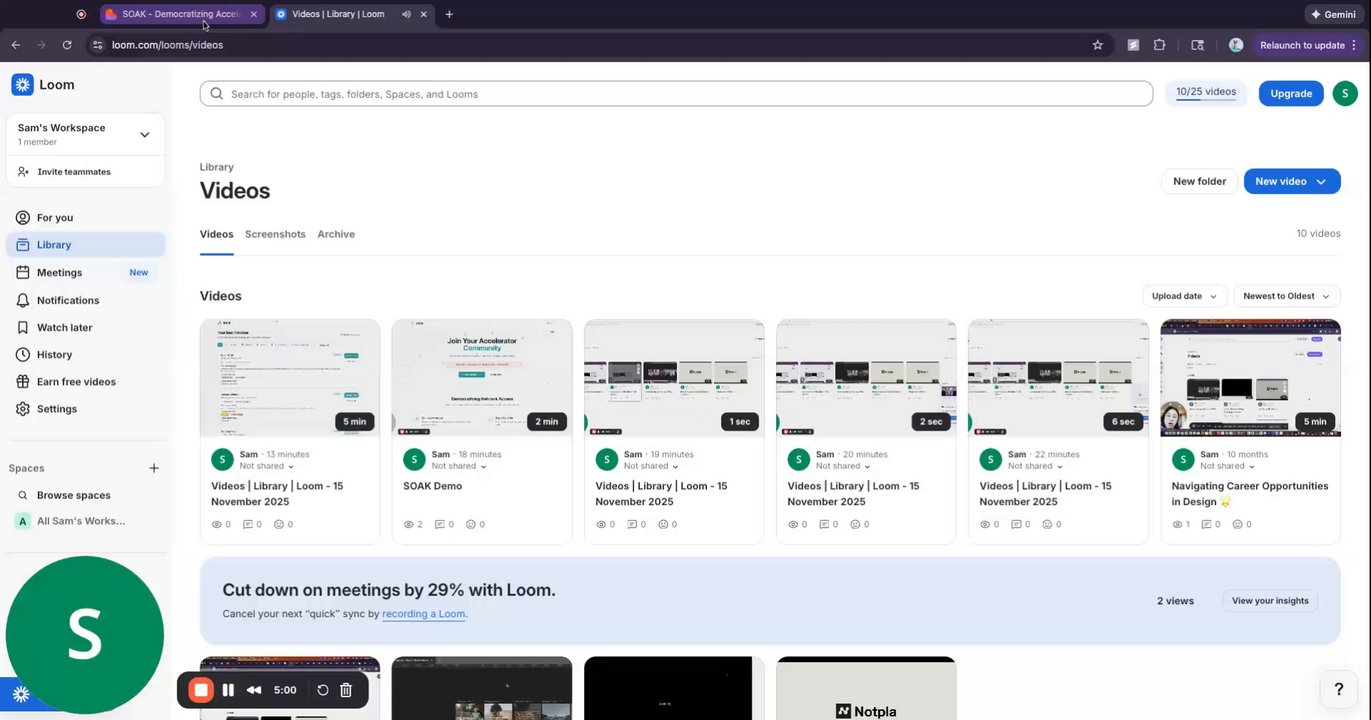Open Notifications in sidebar

coord(86,300)
